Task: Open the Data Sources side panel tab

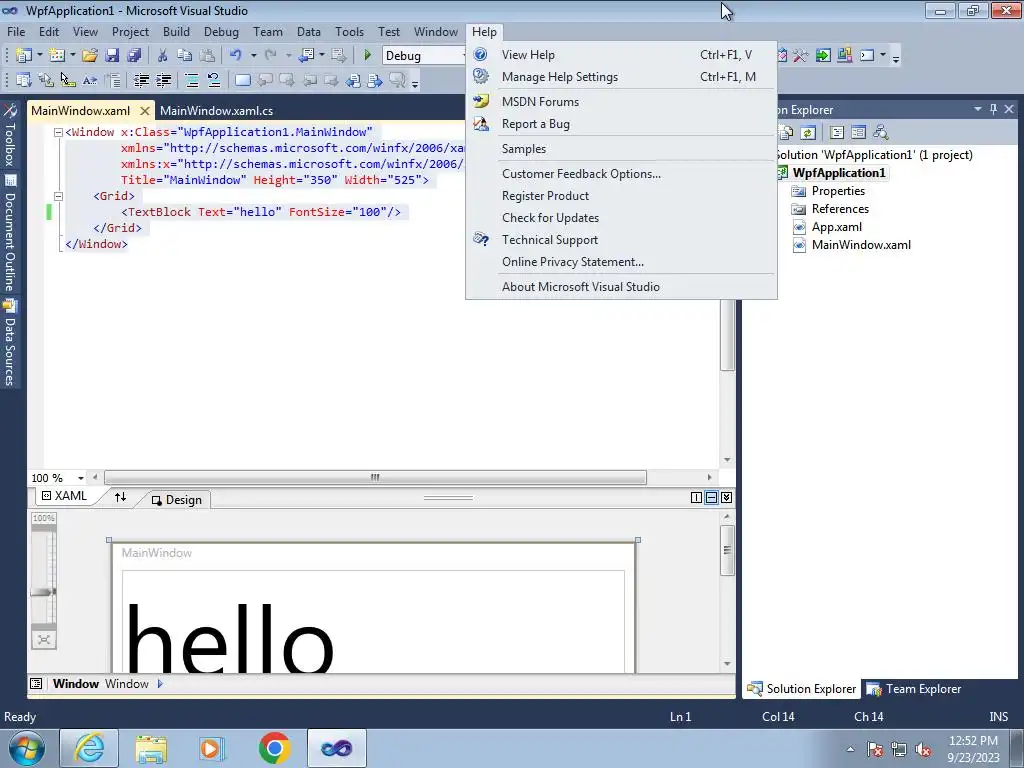Action: coord(10,343)
